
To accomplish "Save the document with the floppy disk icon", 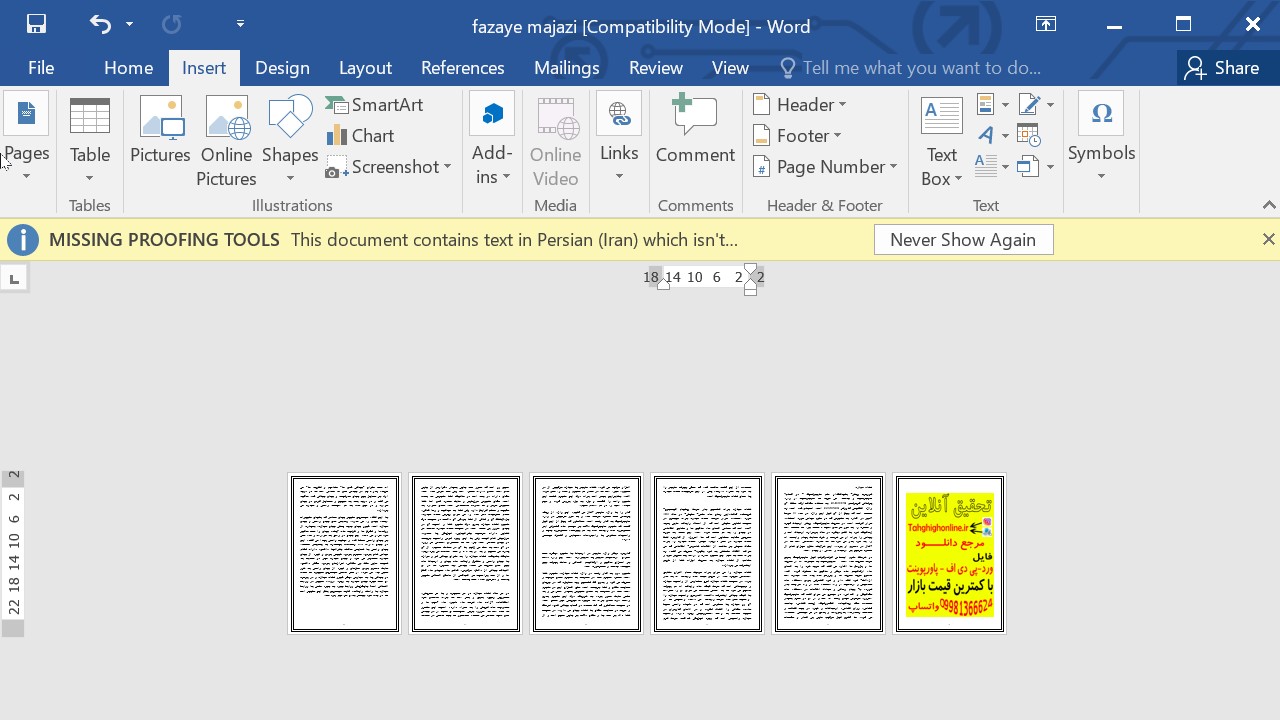I will coord(37,24).
